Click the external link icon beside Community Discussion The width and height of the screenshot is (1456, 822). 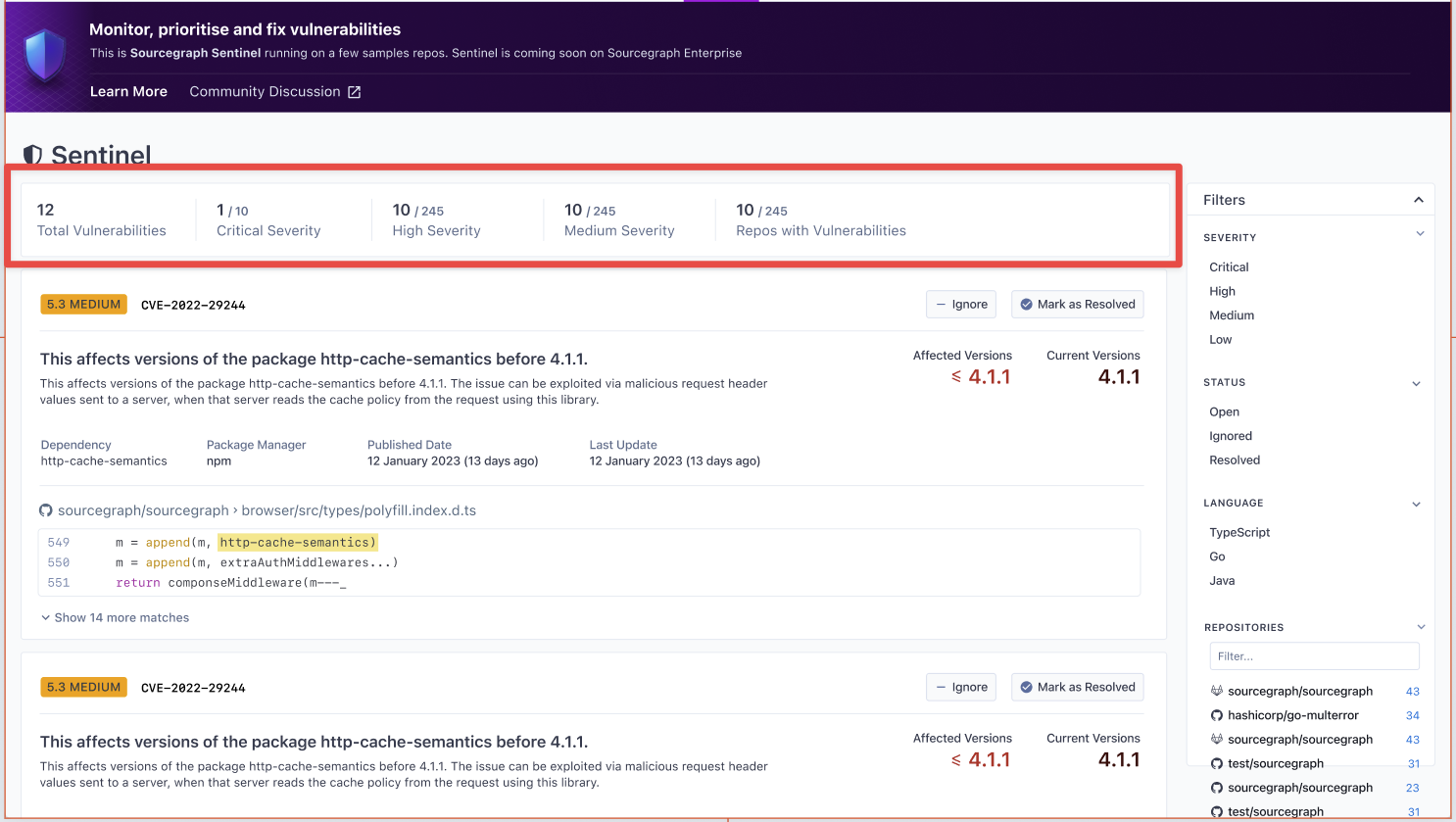click(x=355, y=92)
